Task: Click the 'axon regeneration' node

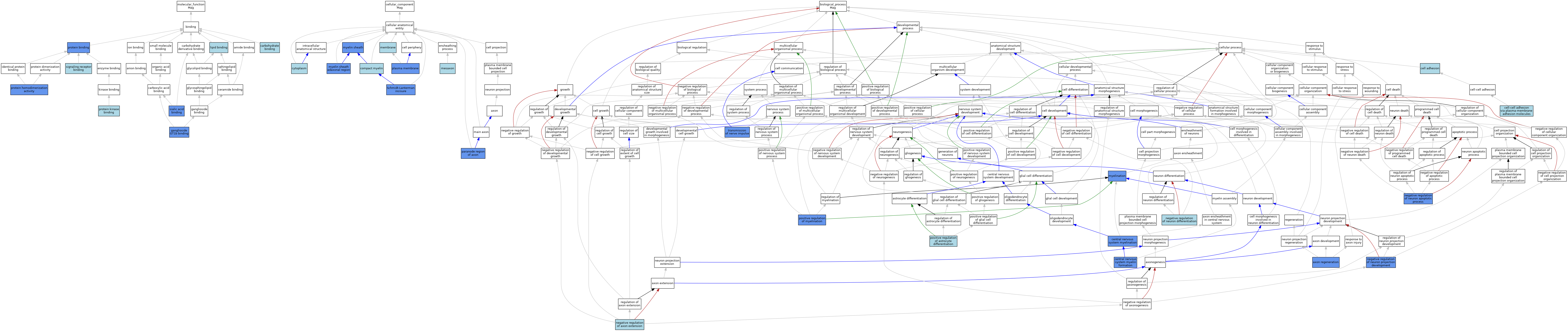Action: point(1326,262)
